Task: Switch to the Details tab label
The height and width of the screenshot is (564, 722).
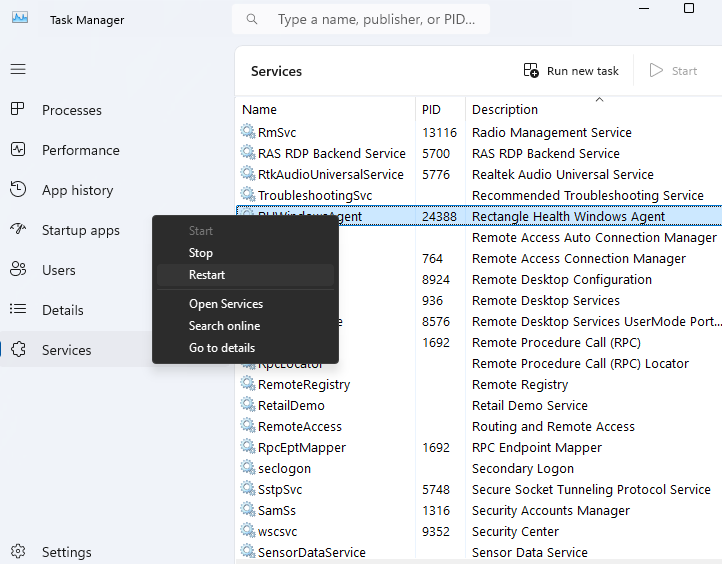Action: coord(63,310)
